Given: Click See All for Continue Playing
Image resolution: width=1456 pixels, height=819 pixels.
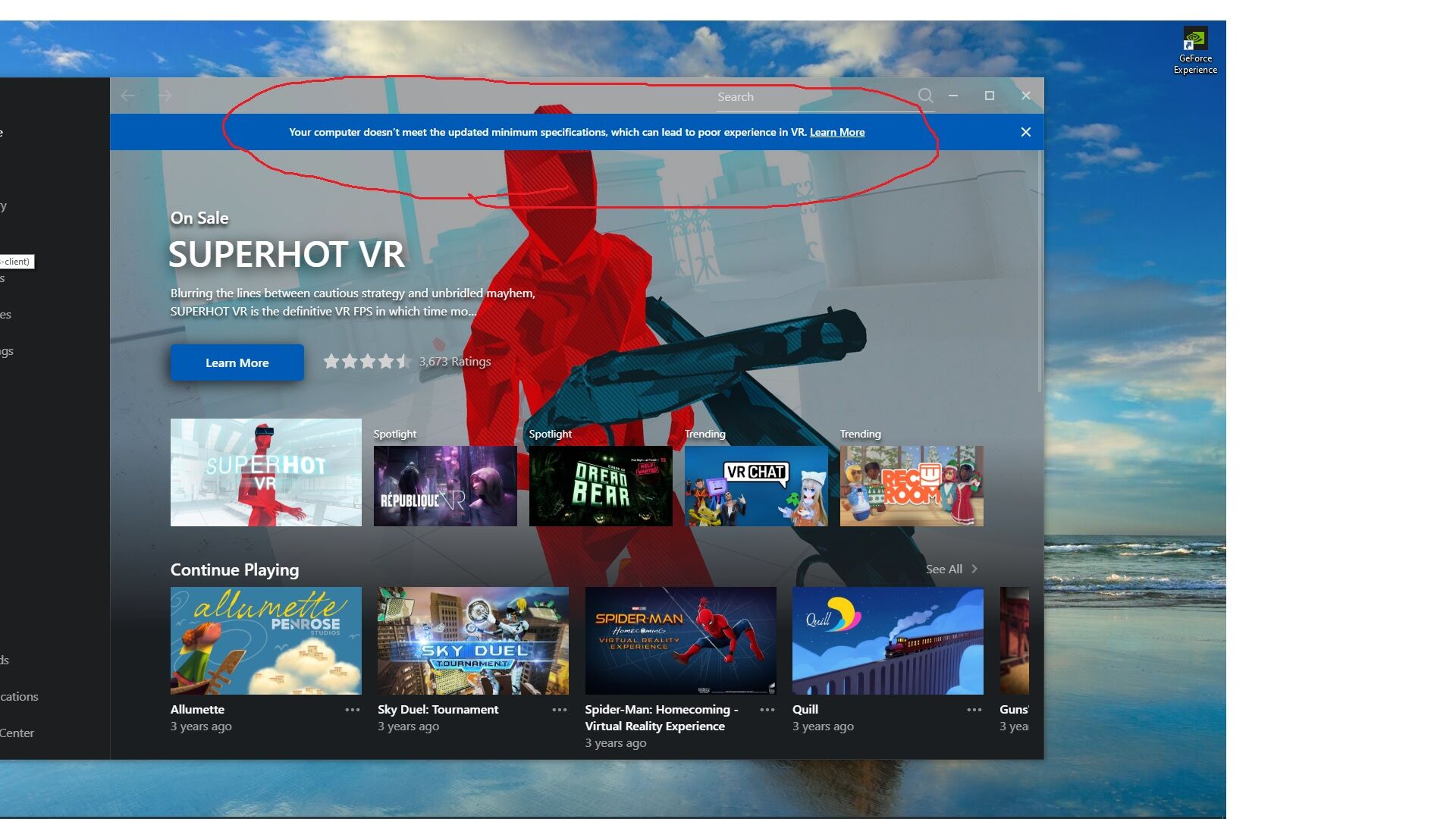Looking at the screenshot, I should (943, 570).
